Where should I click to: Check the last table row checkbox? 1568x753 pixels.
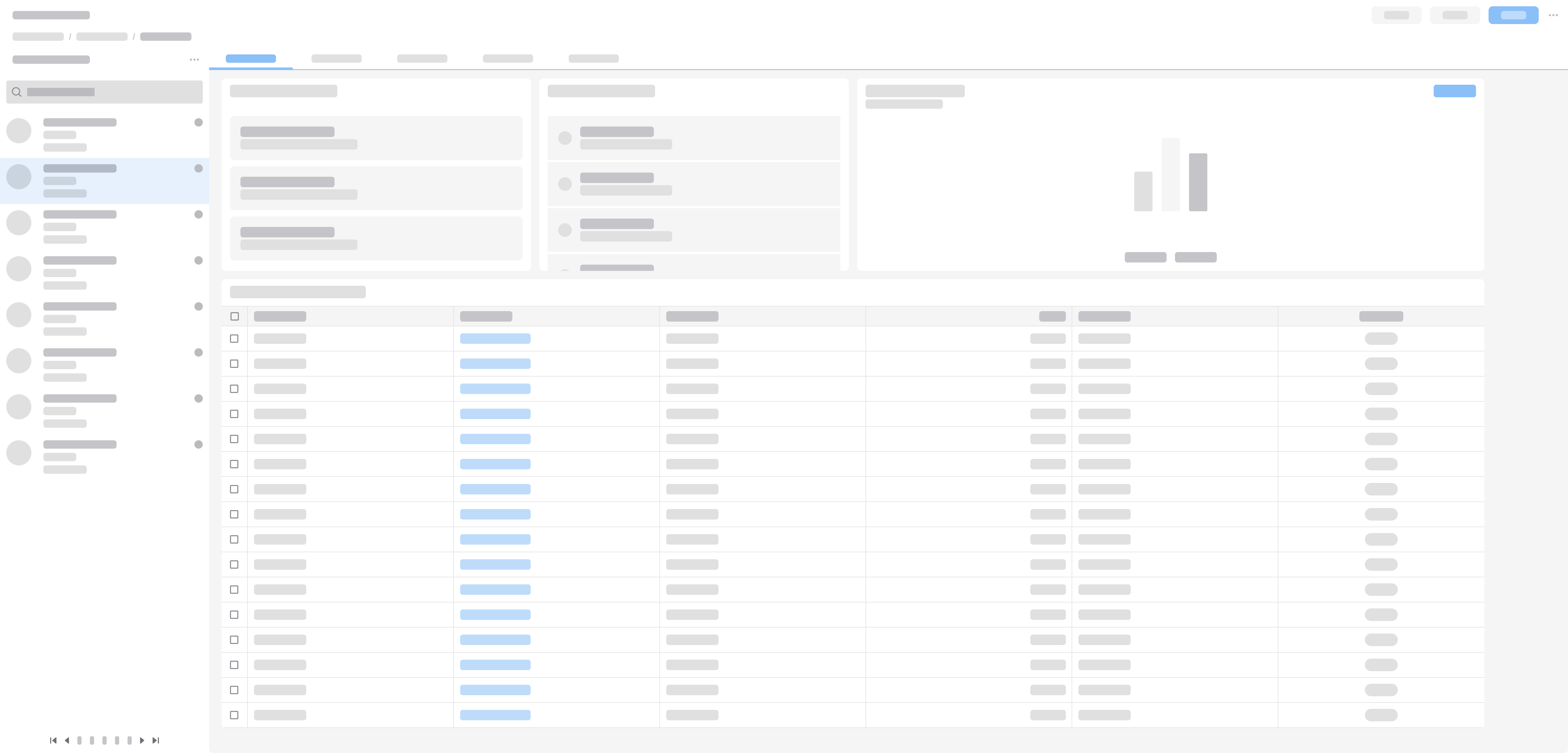point(234,715)
